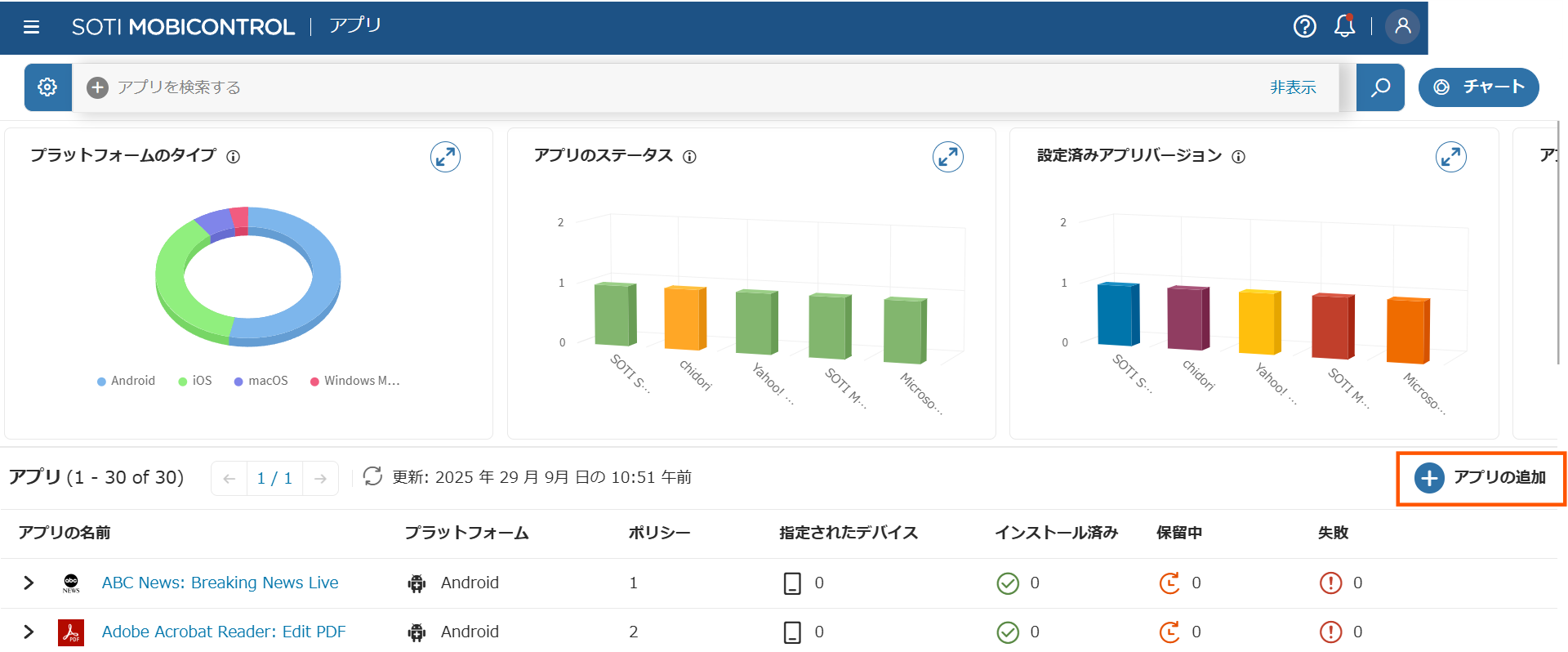Add a search filter with plus icon
This screenshot has height=652, width=1568.
point(98,87)
